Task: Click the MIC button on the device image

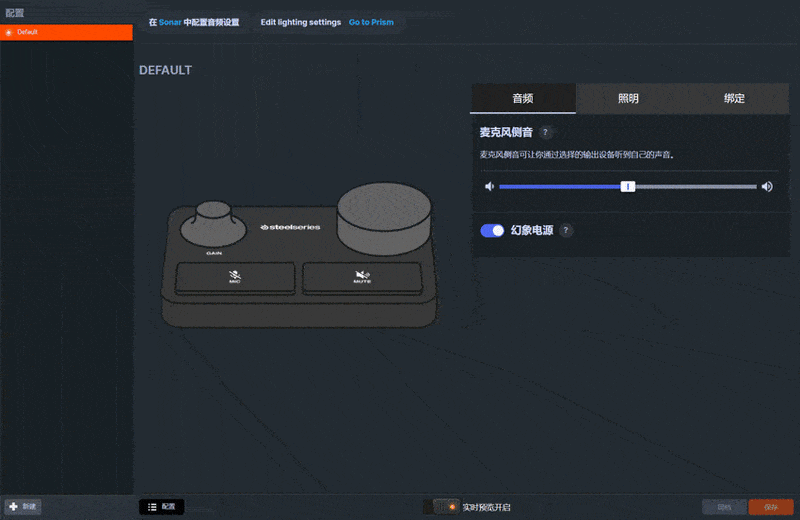Action: click(235, 278)
